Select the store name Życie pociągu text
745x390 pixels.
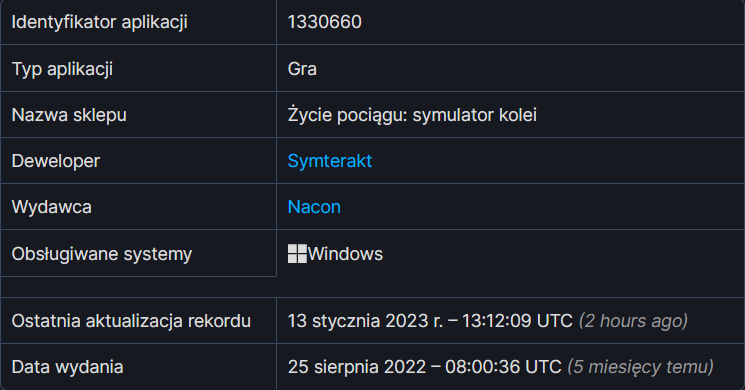(x=412, y=115)
